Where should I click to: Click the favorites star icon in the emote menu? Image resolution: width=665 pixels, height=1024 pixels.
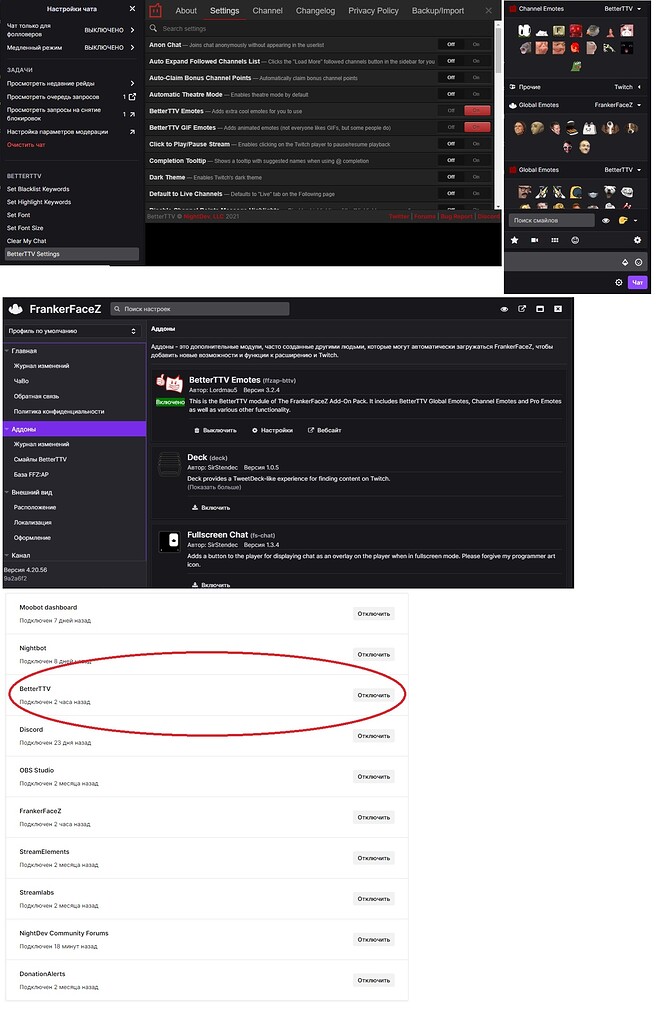tap(515, 240)
